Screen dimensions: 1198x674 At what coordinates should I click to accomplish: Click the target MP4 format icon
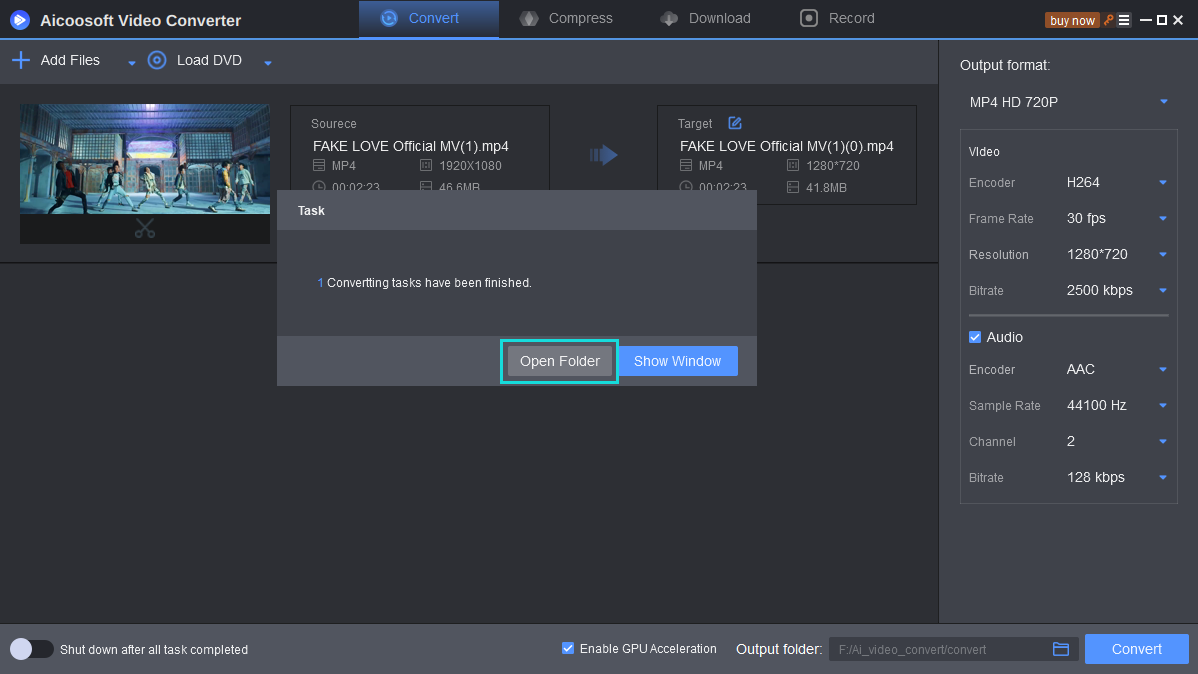[685, 165]
